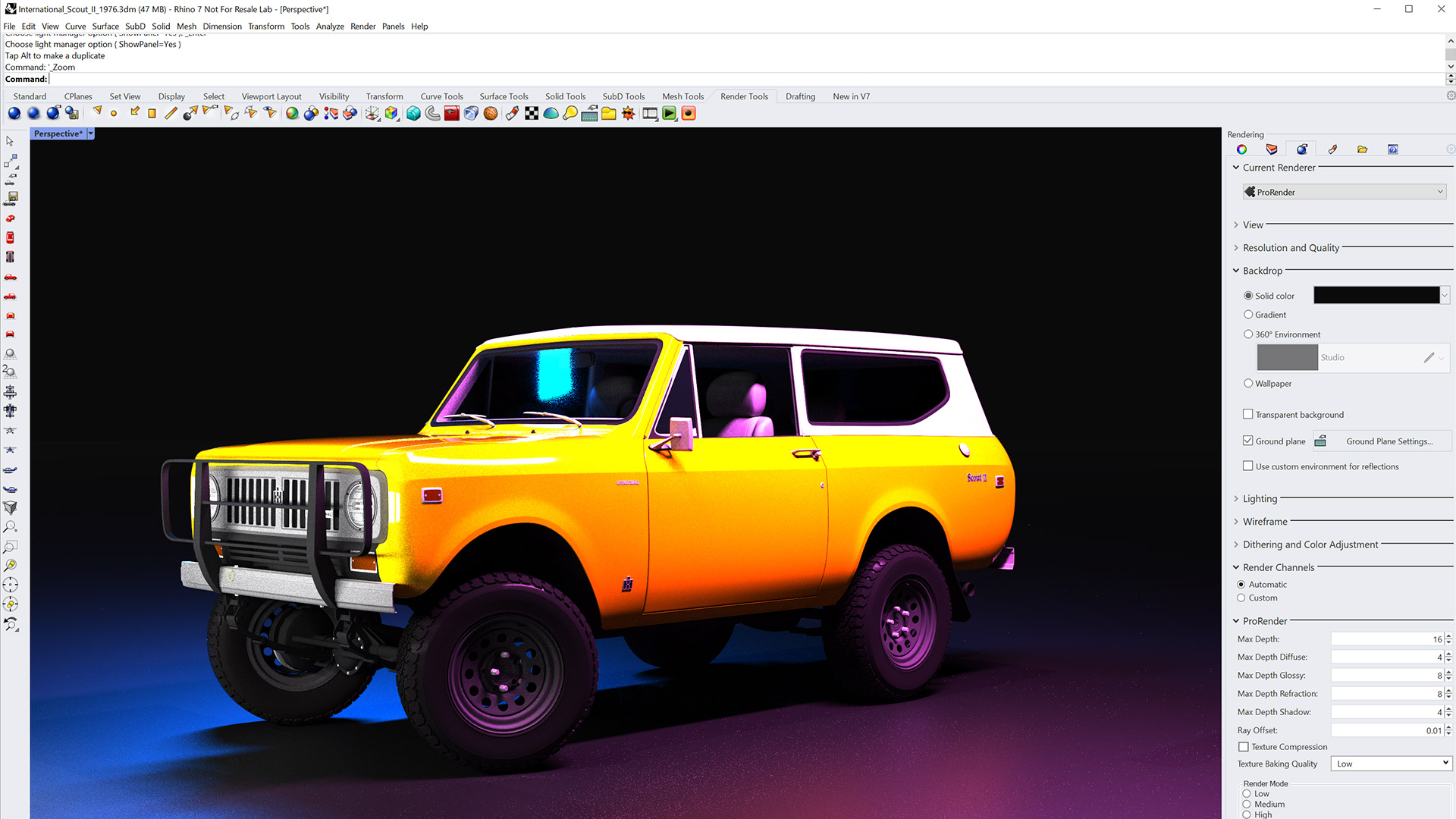
Task: Switch to the Materials pie-slice tab in panel
Action: coord(1272,149)
